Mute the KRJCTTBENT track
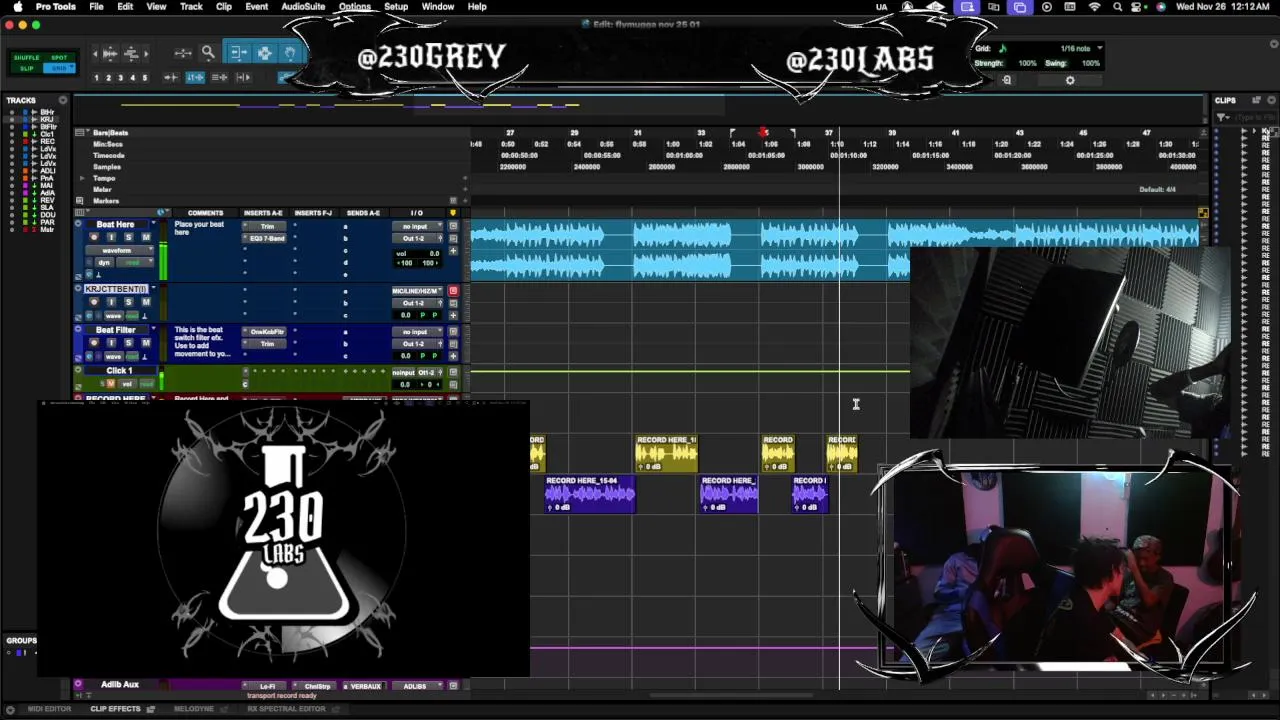 pos(145,302)
